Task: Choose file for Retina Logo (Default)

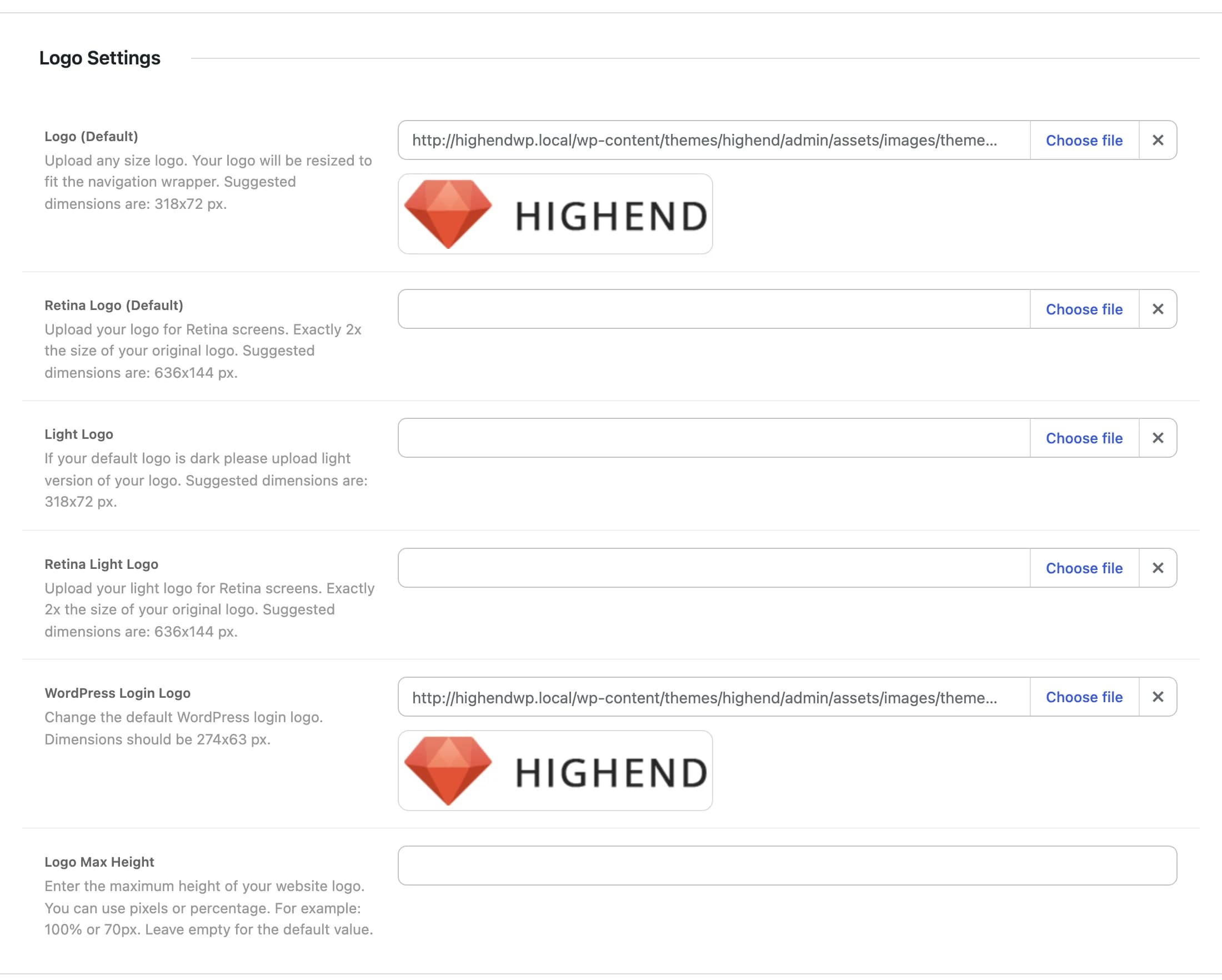Action: click(x=1084, y=309)
